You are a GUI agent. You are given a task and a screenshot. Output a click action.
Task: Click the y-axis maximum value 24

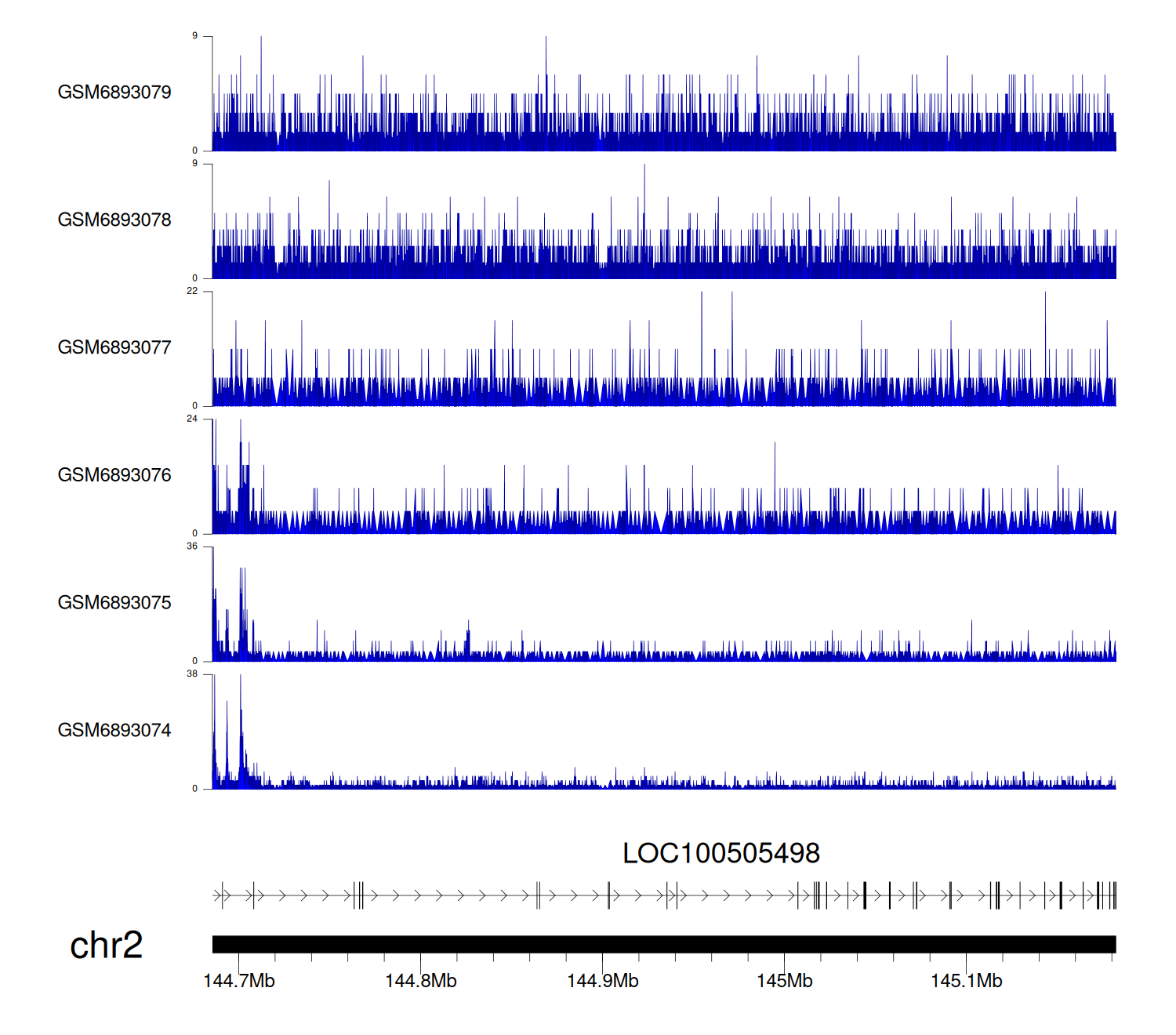tap(192, 419)
